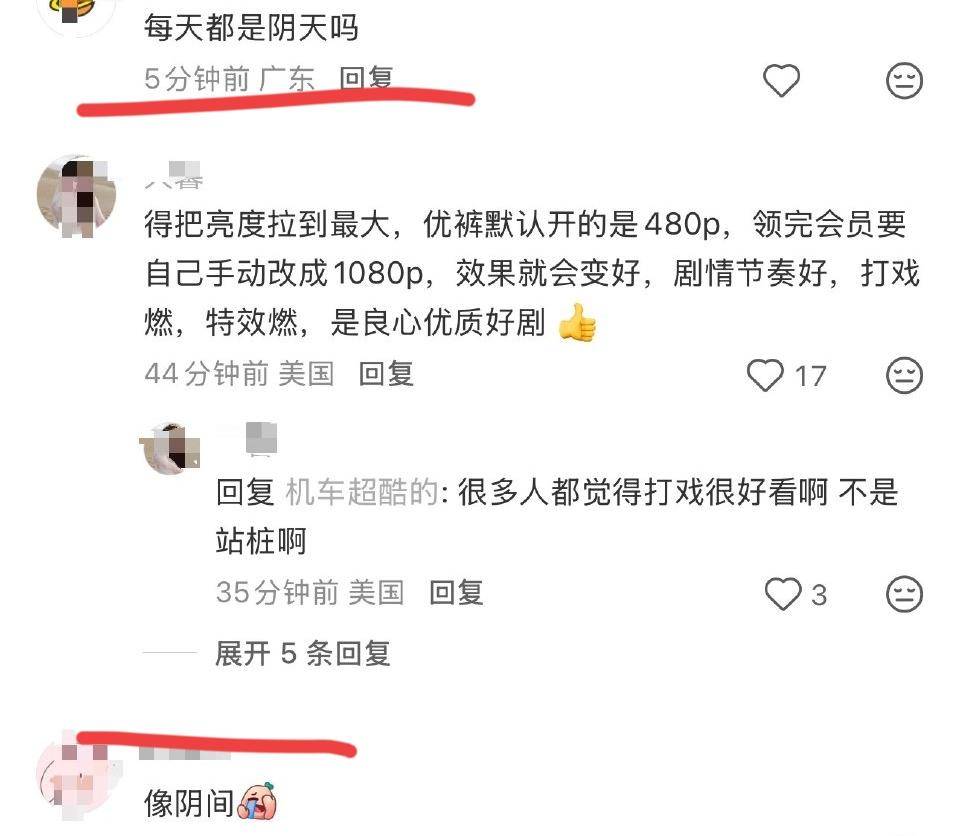Reply to the 44分钟前 美国 comment

point(386,374)
